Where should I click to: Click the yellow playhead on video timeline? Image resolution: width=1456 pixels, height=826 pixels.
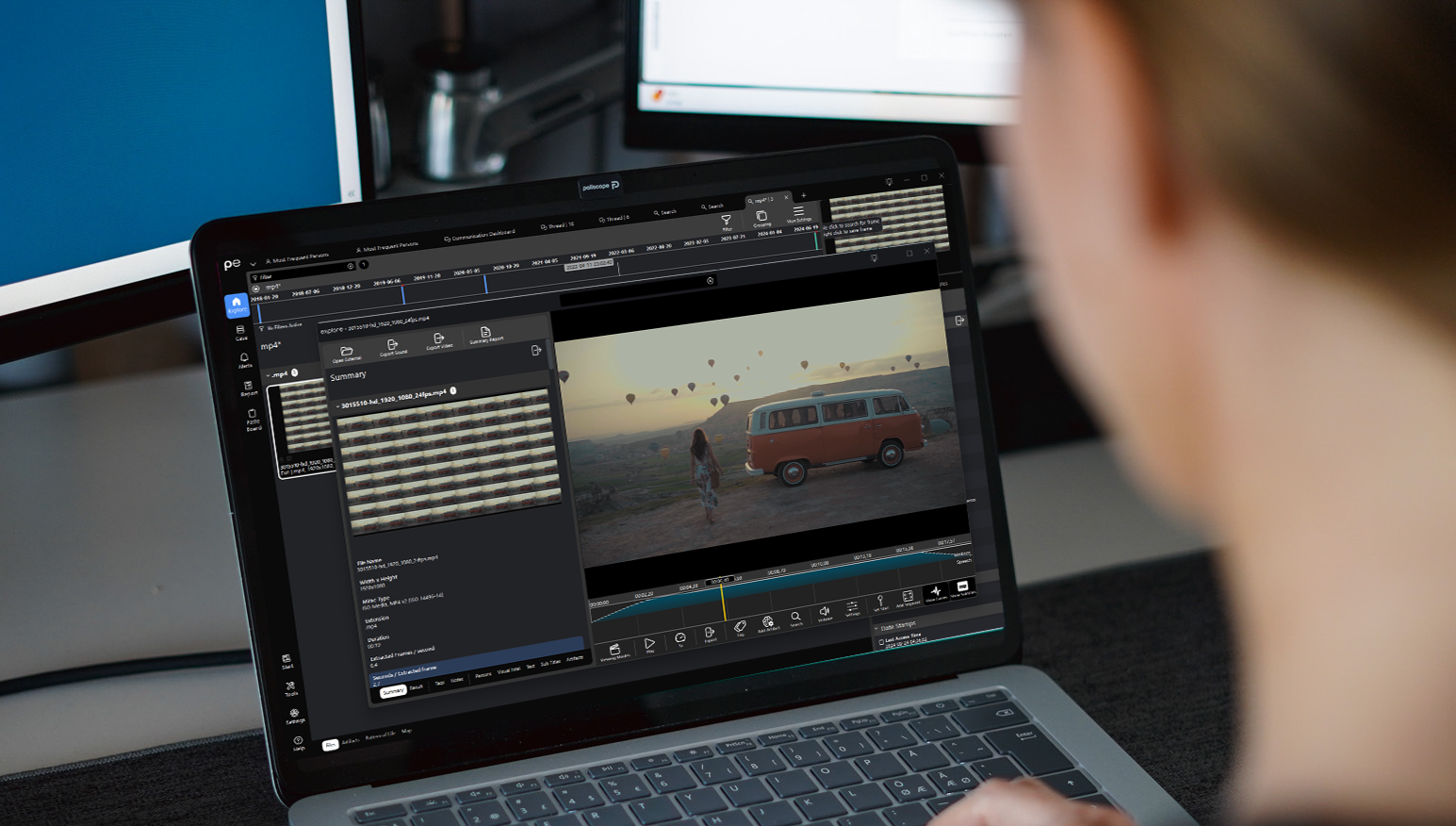tap(723, 601)
